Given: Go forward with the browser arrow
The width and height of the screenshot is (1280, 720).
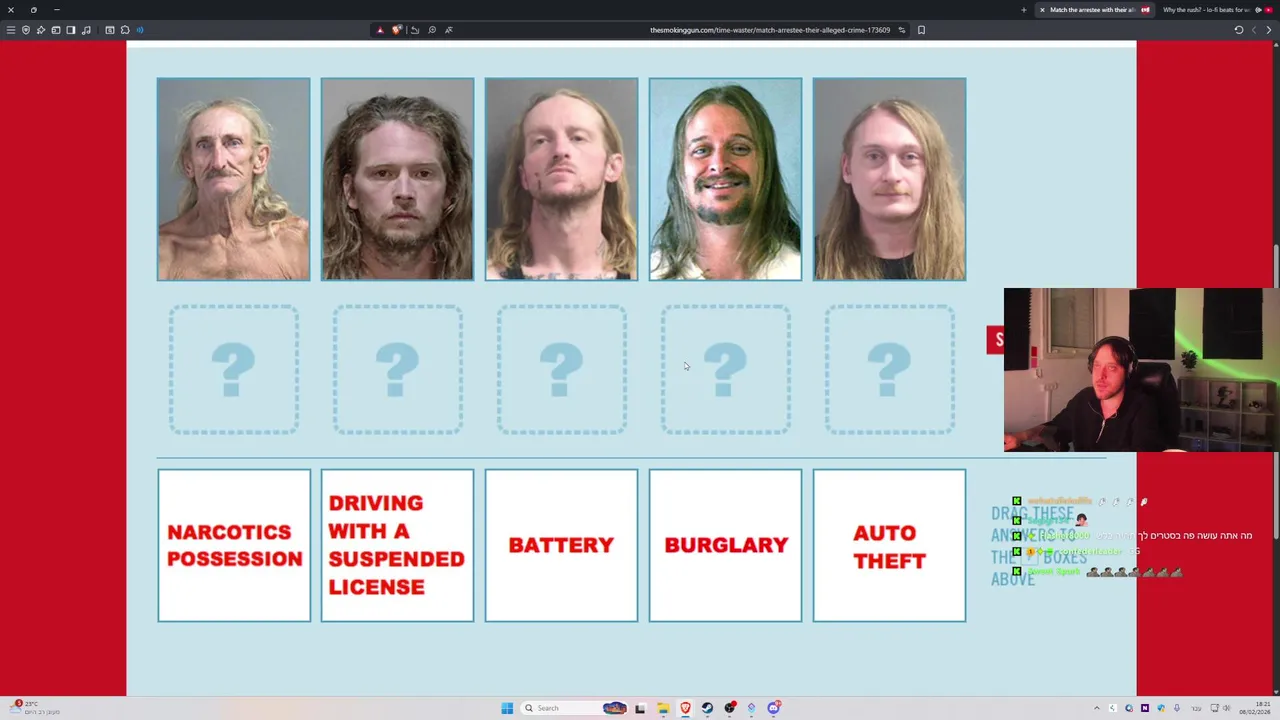Looking at the screenshot, I should click(x=1268, y=30).
